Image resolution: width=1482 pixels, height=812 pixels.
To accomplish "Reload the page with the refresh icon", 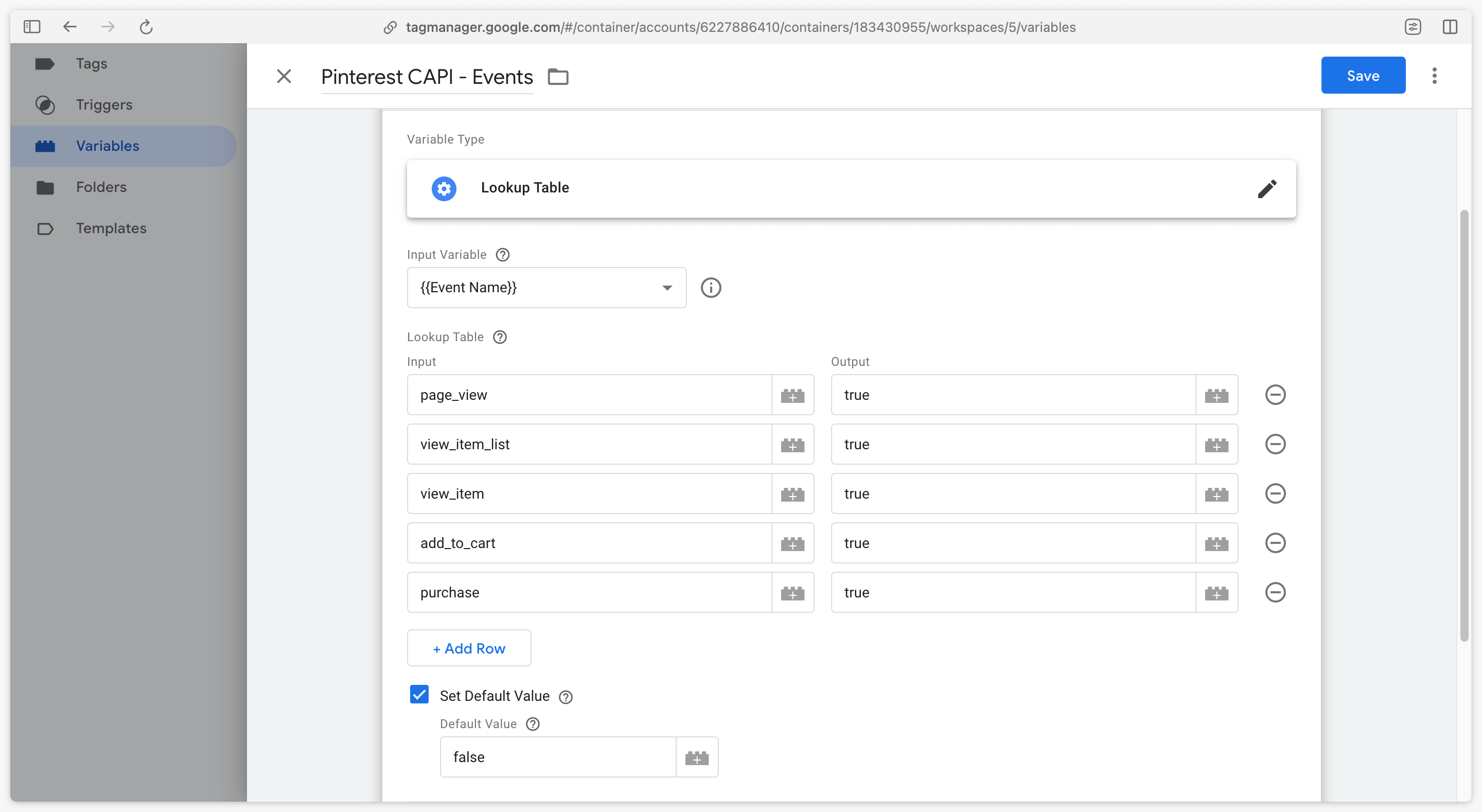I will [x=146, y=27].
